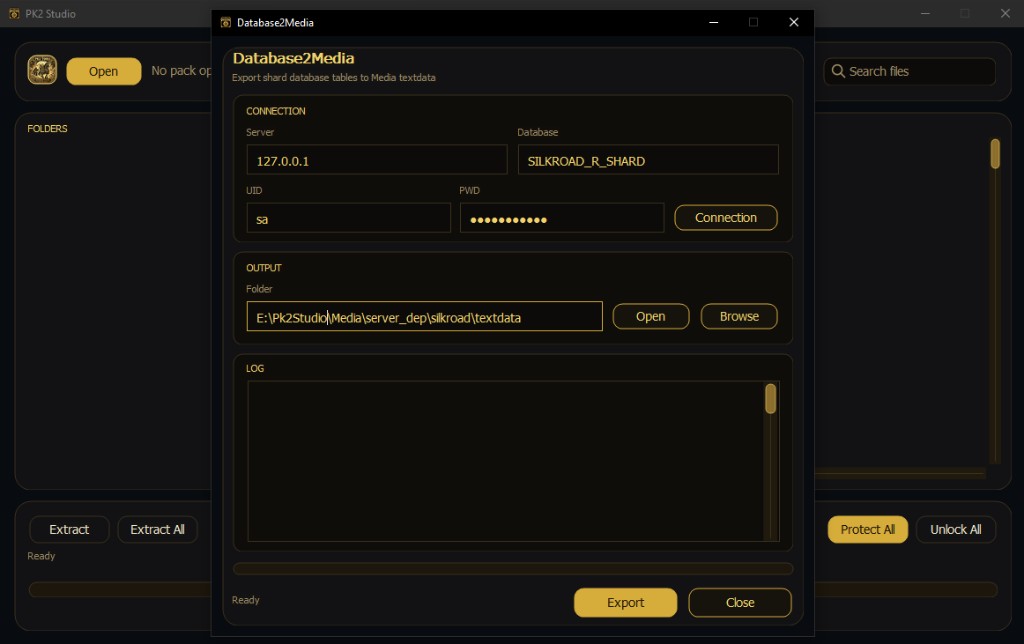Click the FOLDERS panel heading
This screenshot has width=1024, height=644.
pyautogui.click(x=47, y=129)
